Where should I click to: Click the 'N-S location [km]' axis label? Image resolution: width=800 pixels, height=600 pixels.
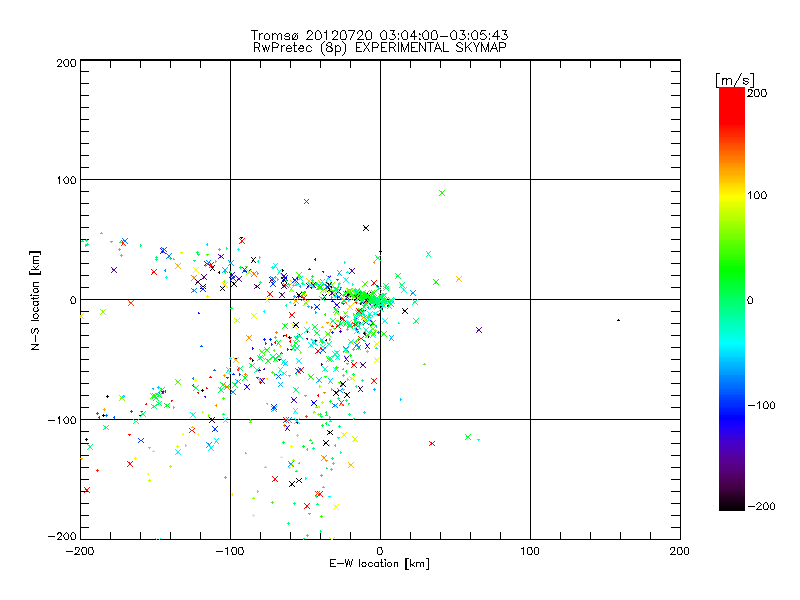click(x=35, y=300)
